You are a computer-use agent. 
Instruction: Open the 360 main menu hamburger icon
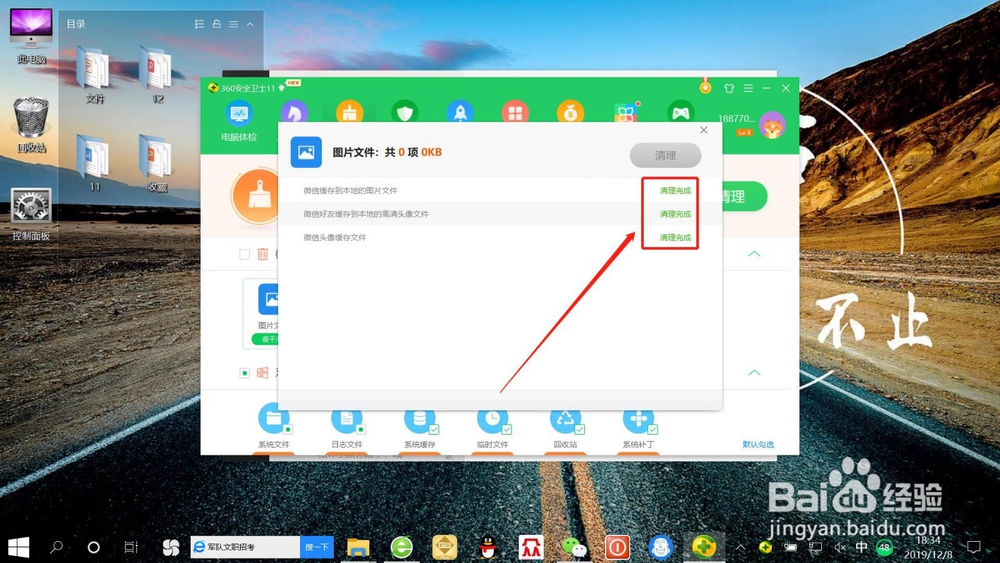point(748,88)
